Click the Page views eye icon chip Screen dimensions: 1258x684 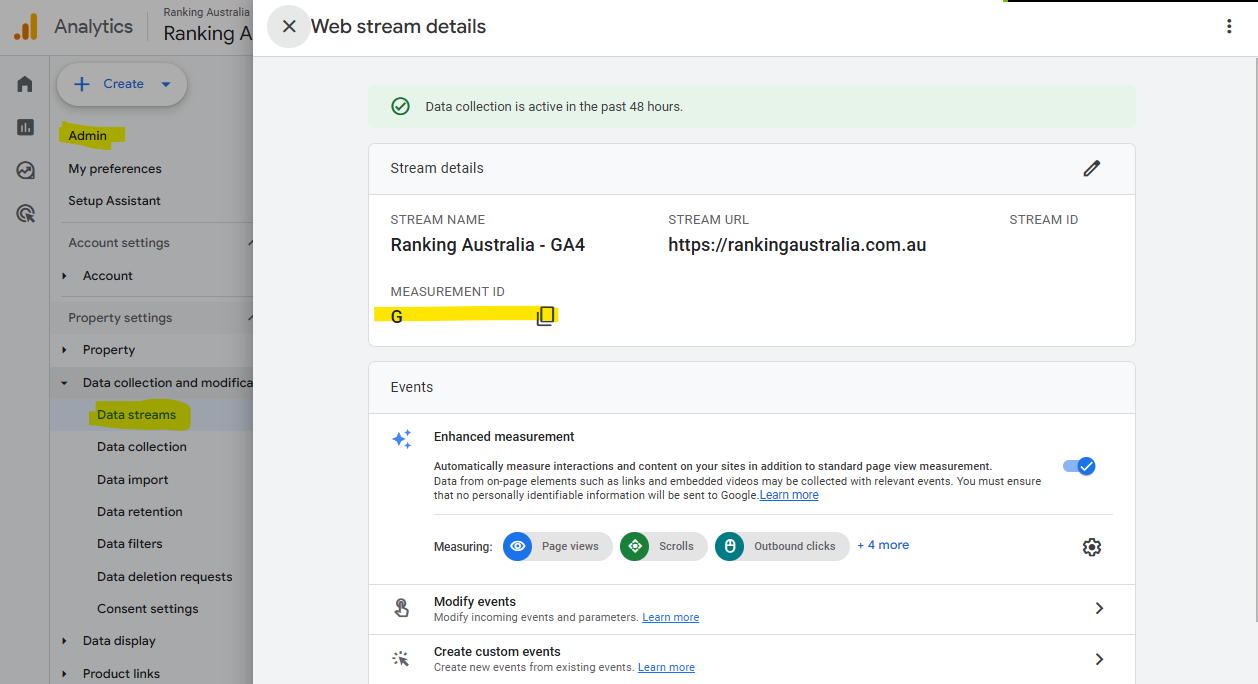point(517,546)
